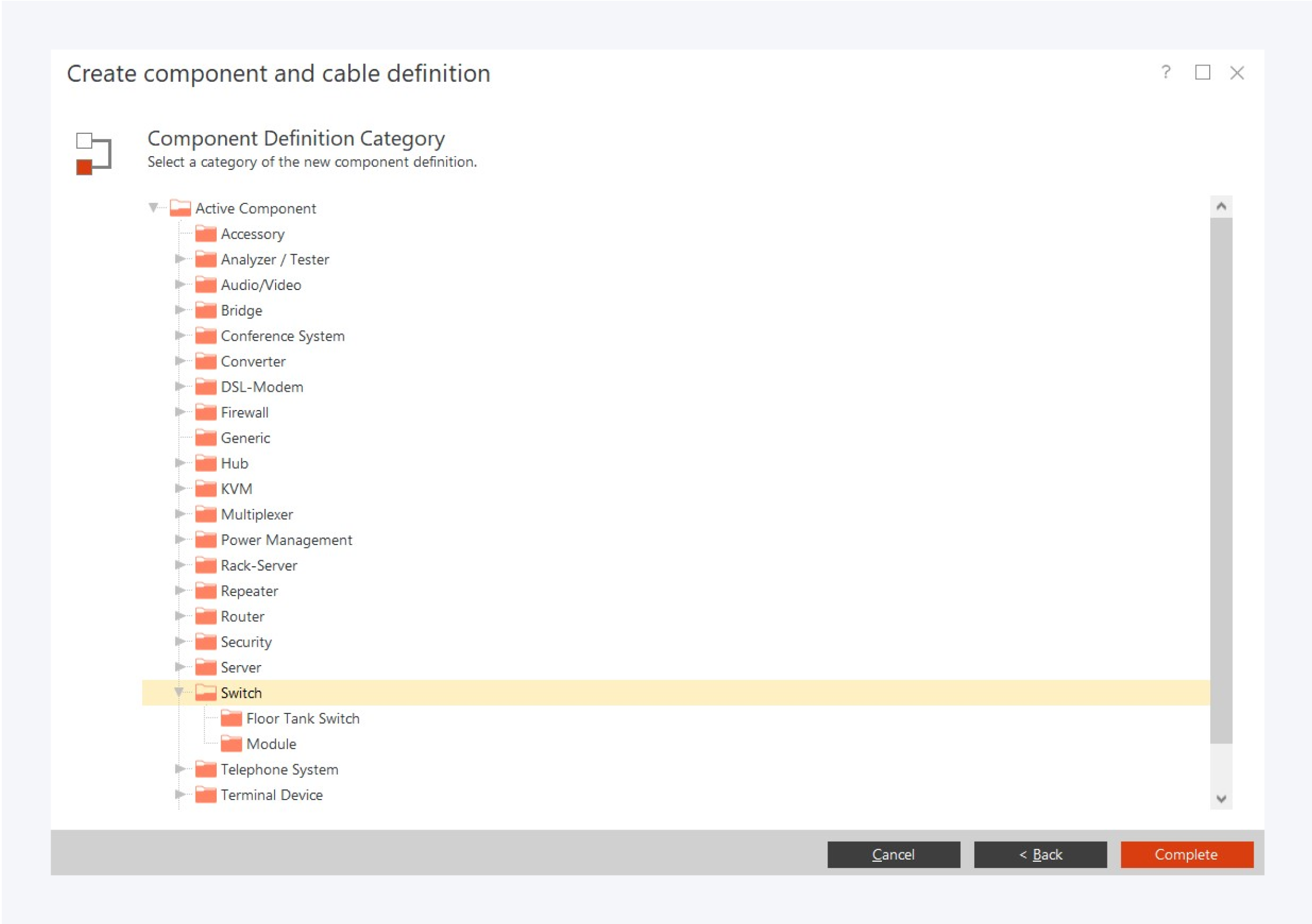The image size is (1312, 924).
Task: Collapse the Active Component root node
Action: click(153, 207)
